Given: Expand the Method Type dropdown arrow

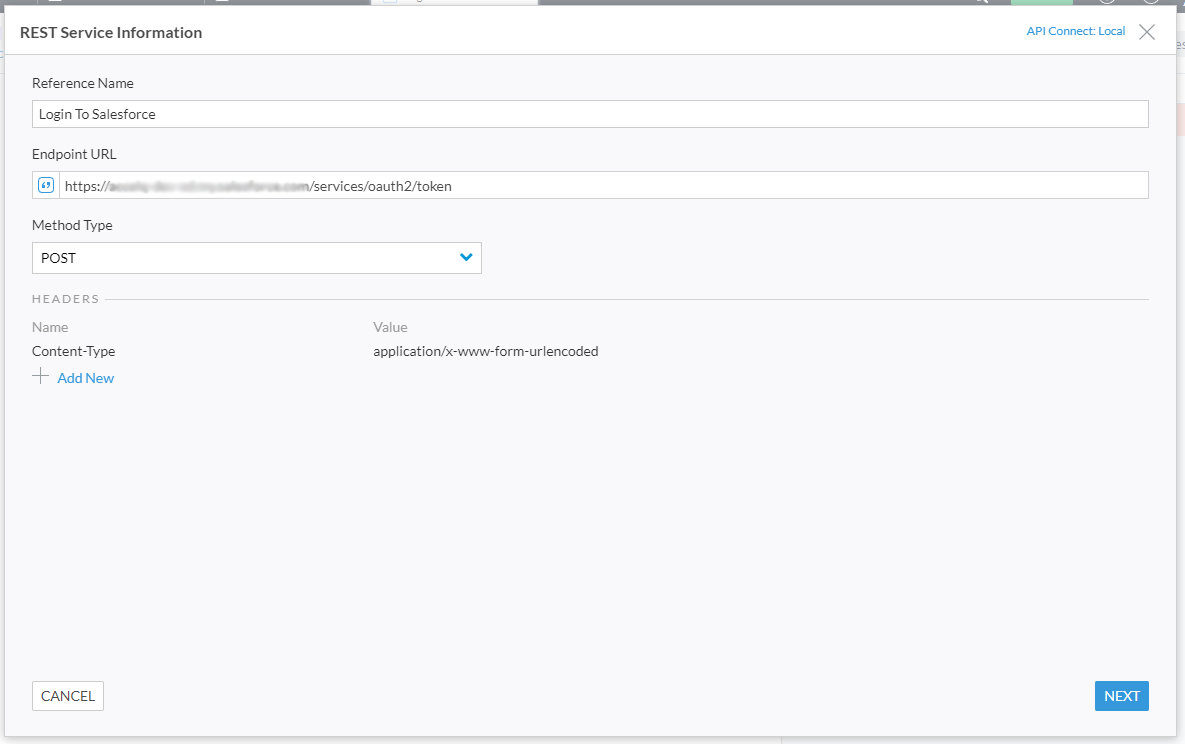Looking at the screenshot, I should pos(465,258).
